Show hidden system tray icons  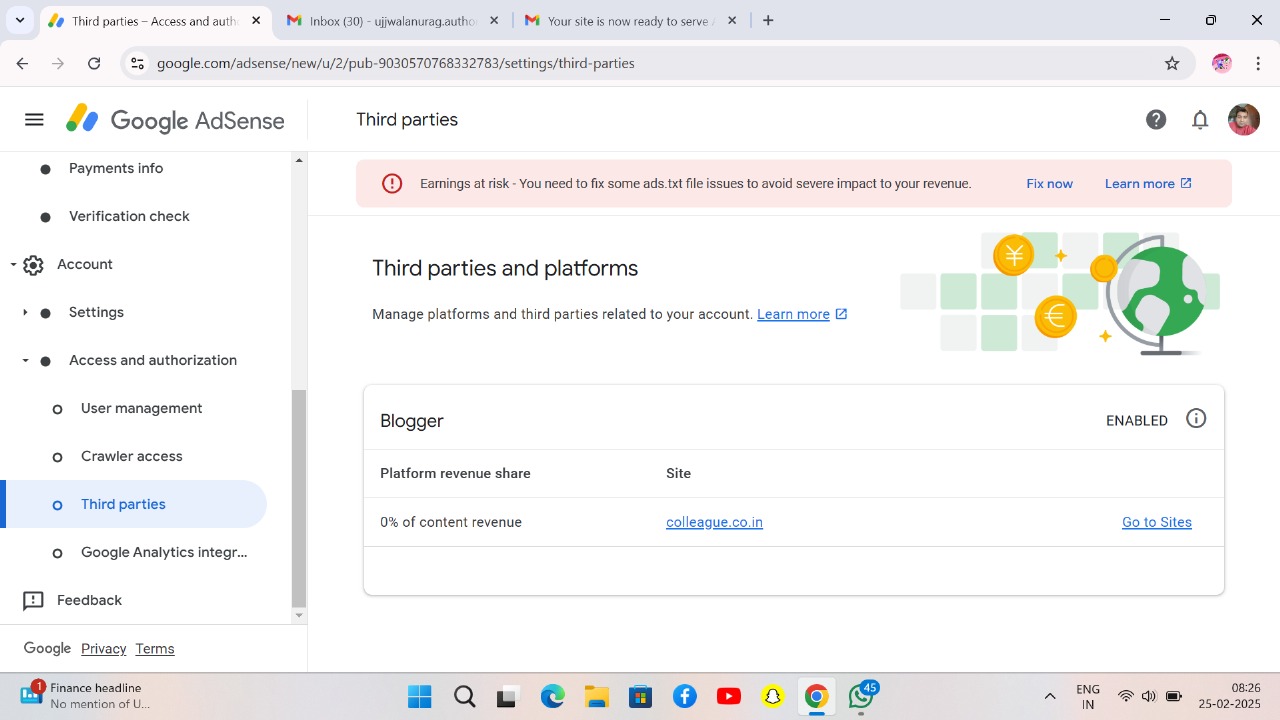[x=1050, y=697]
